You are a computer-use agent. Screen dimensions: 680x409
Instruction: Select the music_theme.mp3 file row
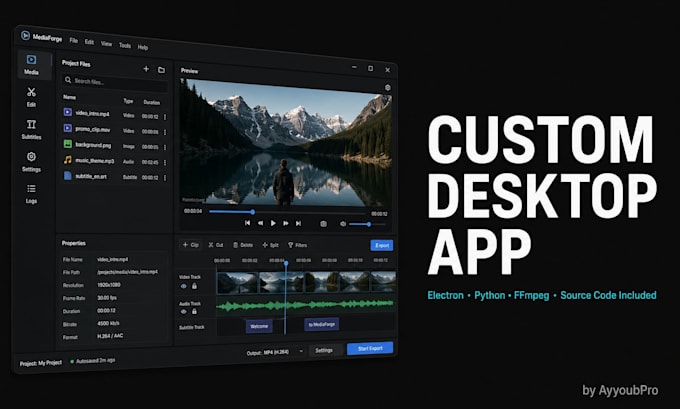point(115,161)
